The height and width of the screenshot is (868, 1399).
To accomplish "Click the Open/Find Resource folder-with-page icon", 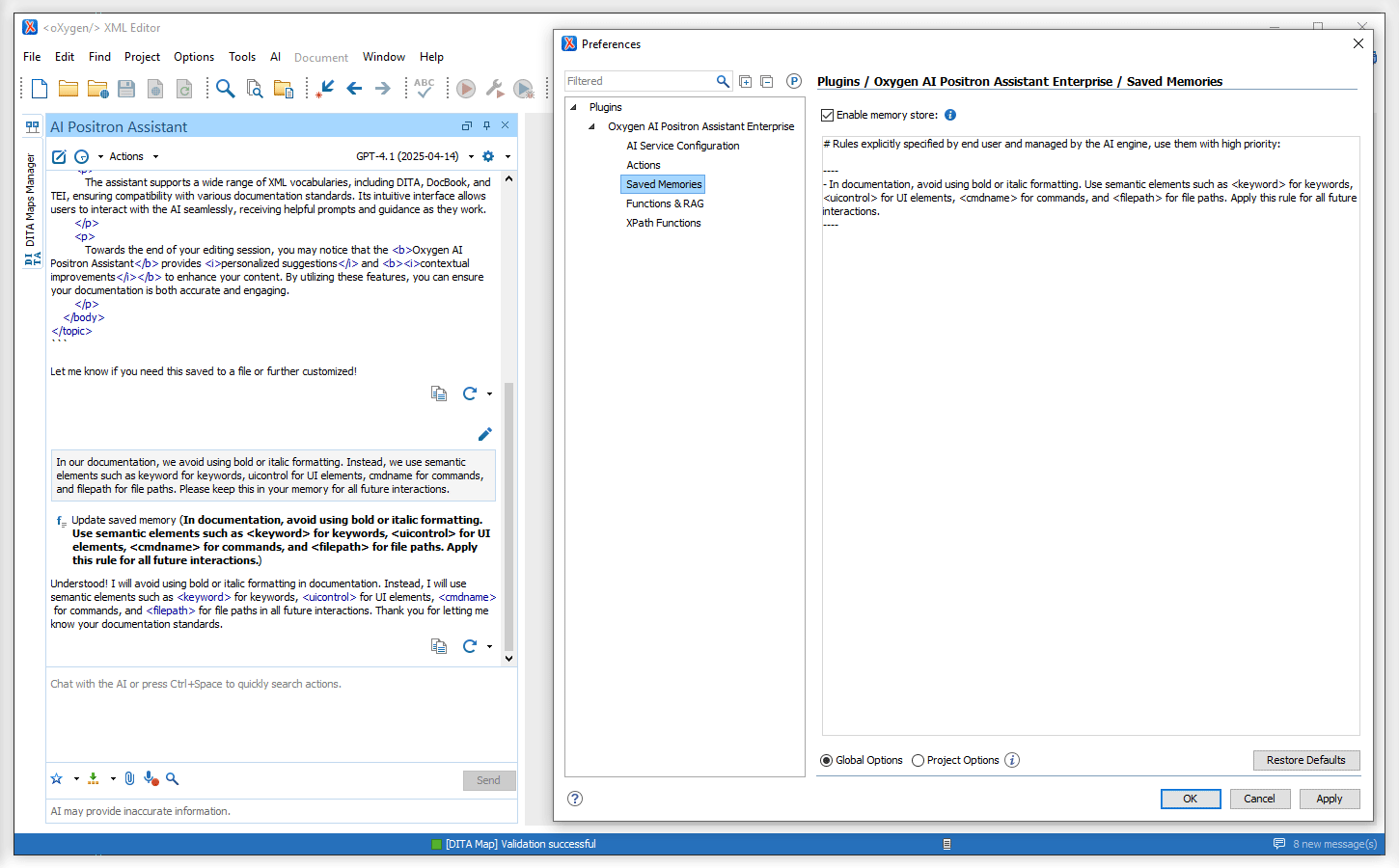I will tap(284, 89).
